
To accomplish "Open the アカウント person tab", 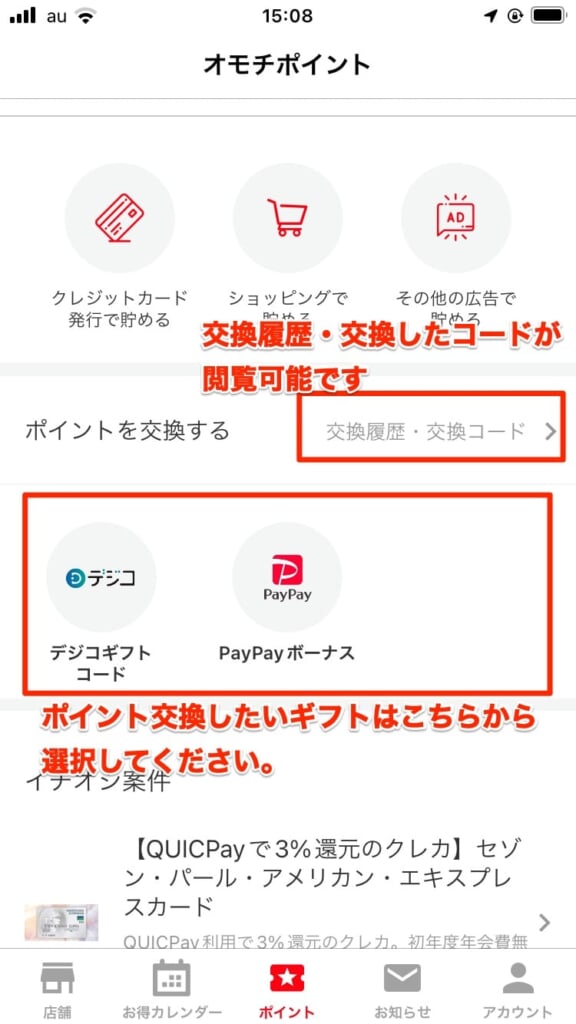I will pyautogui.click(x=517, y=988).
